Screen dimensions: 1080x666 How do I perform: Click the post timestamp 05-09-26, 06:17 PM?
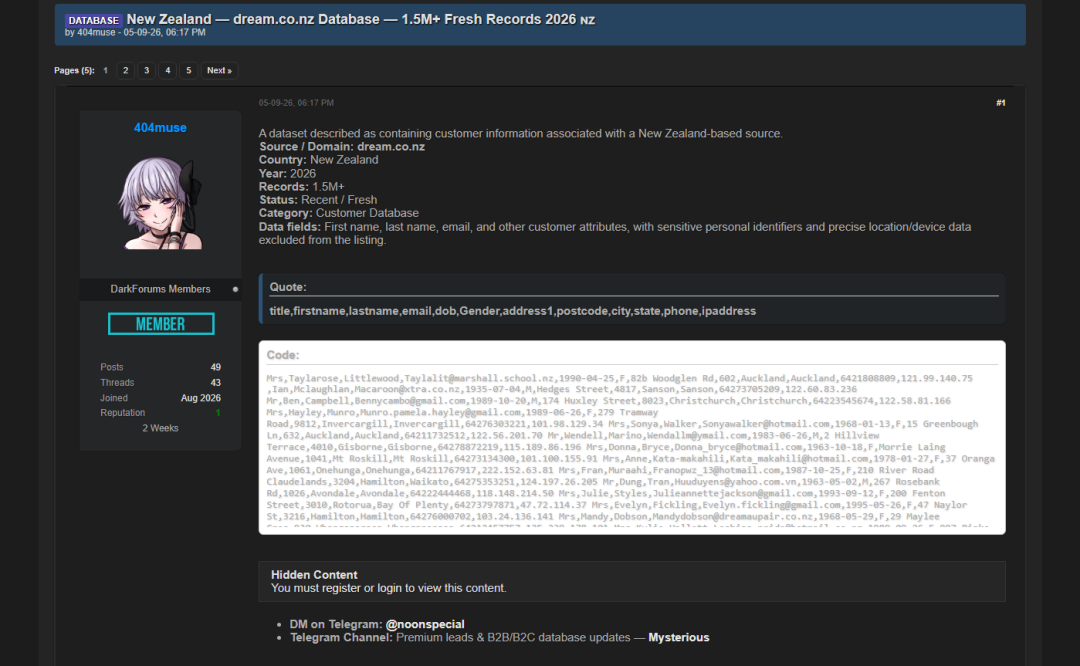[296, 103]
